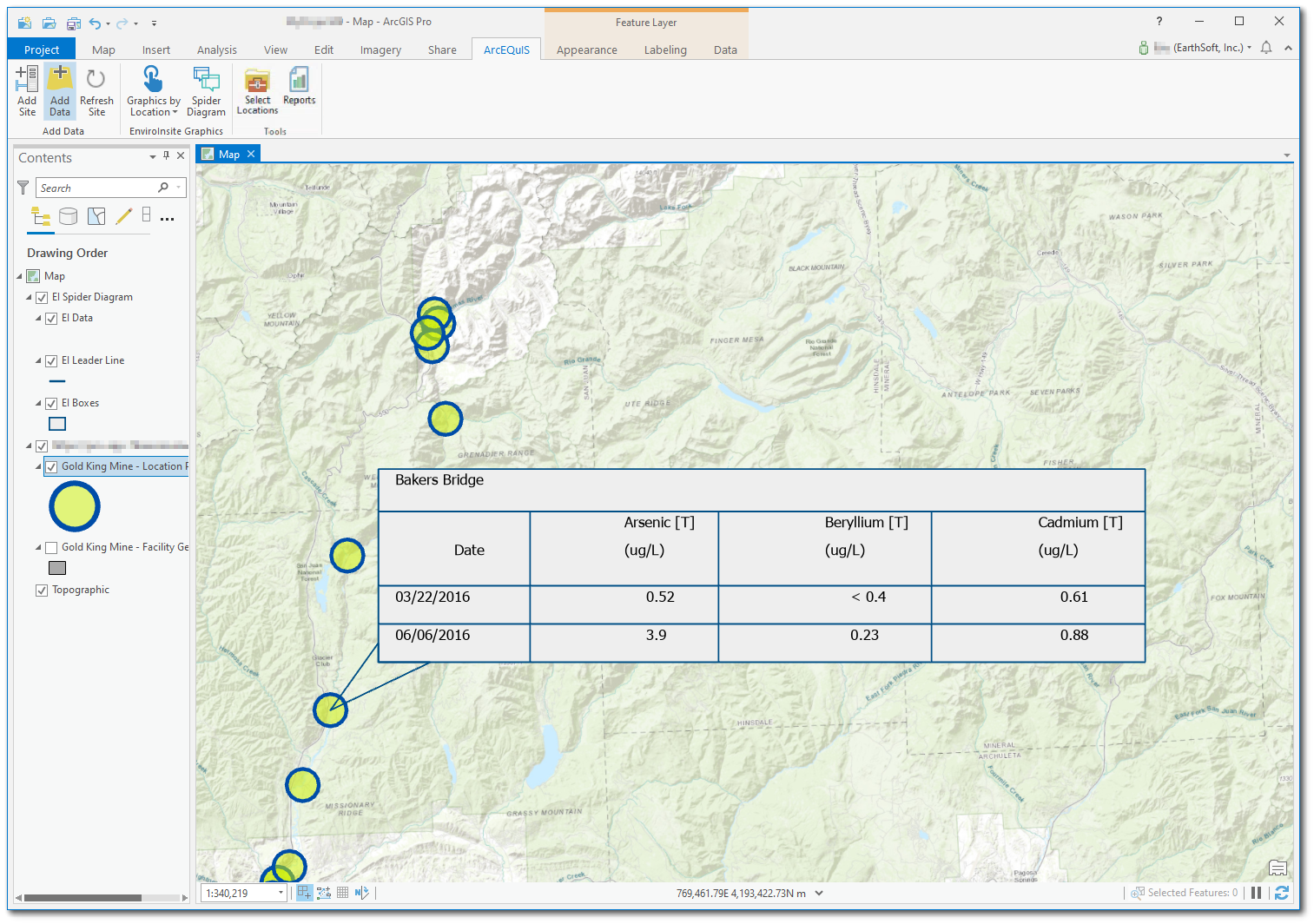Open the Customize Quick Access Toolbar dropdown
Screen dimensions: 1314x924
point(154,23)
